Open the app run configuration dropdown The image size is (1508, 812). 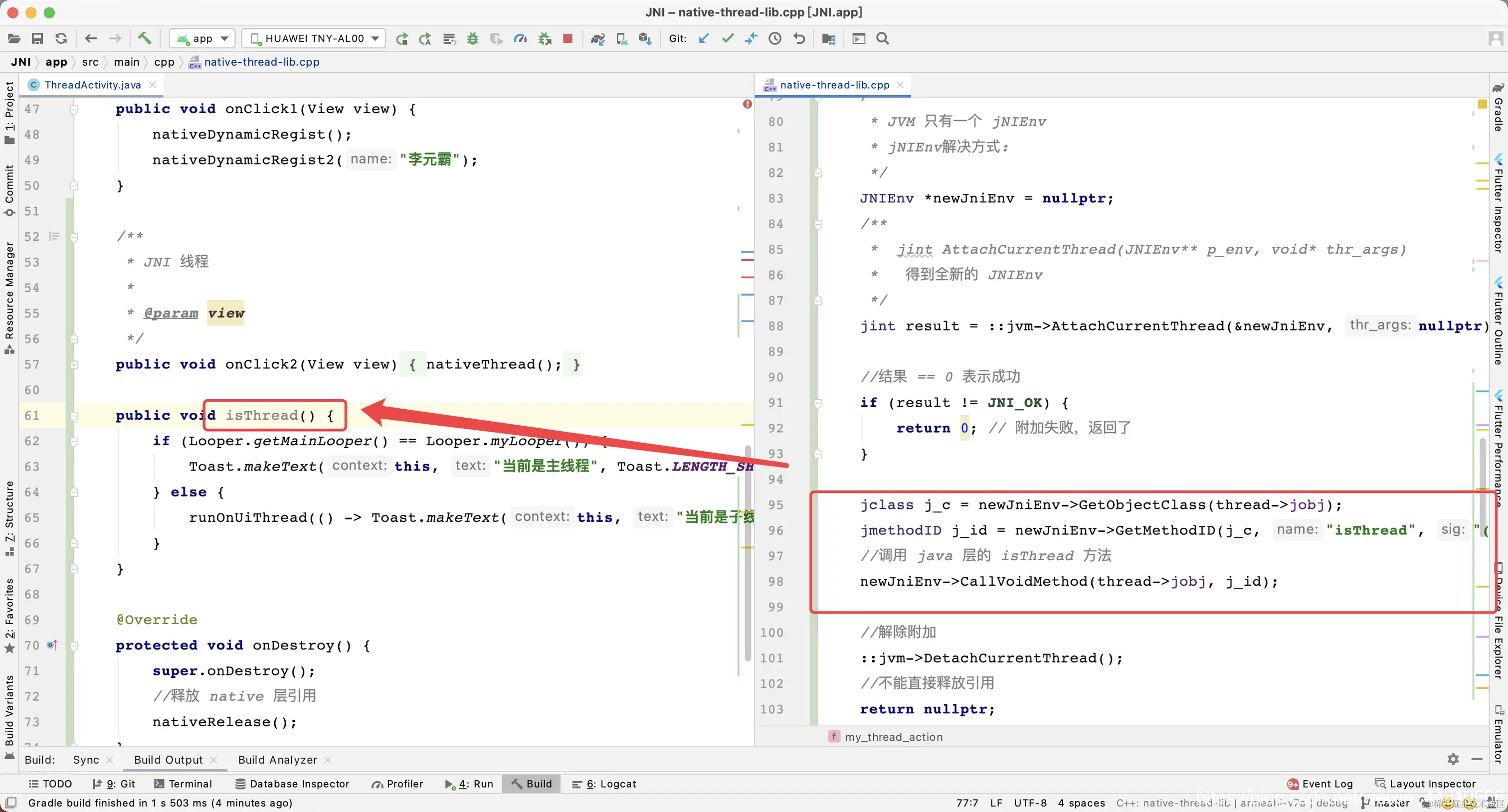coord(202,38)
